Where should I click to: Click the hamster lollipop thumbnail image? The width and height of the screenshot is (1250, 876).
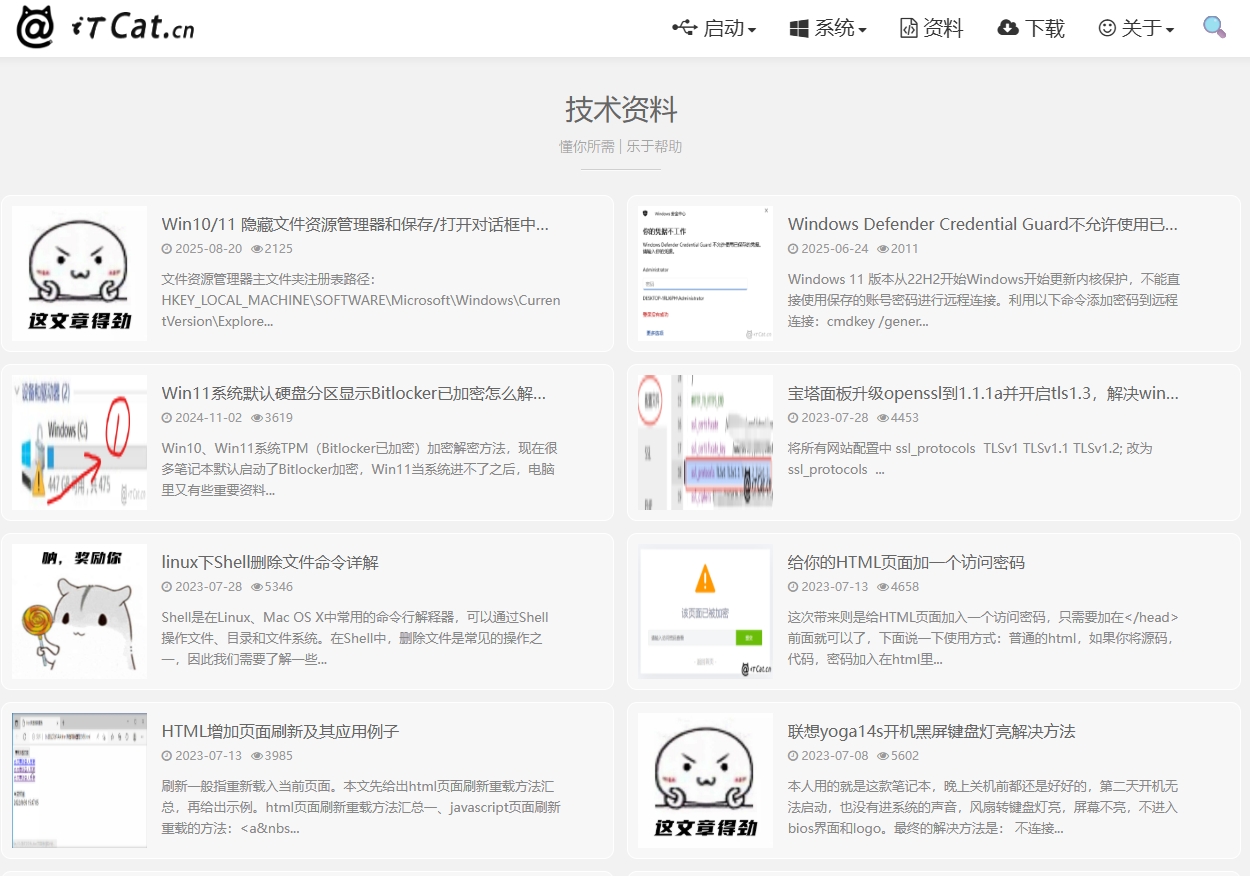79,611
